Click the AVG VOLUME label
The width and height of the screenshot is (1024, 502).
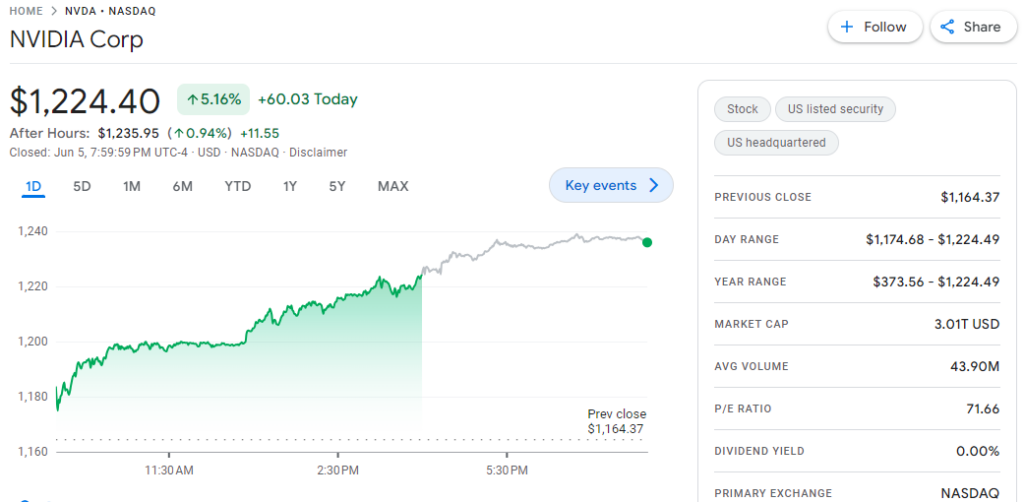coord(751,367)
